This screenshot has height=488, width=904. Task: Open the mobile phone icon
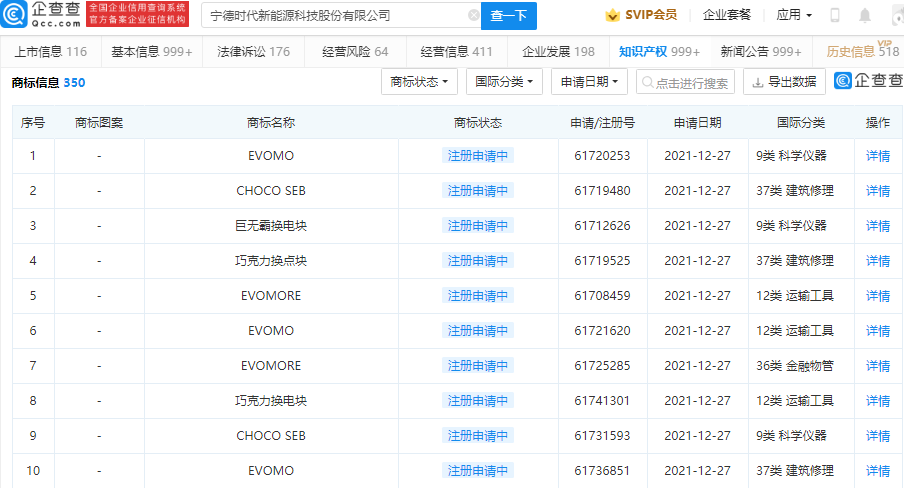tap(835, 16)
